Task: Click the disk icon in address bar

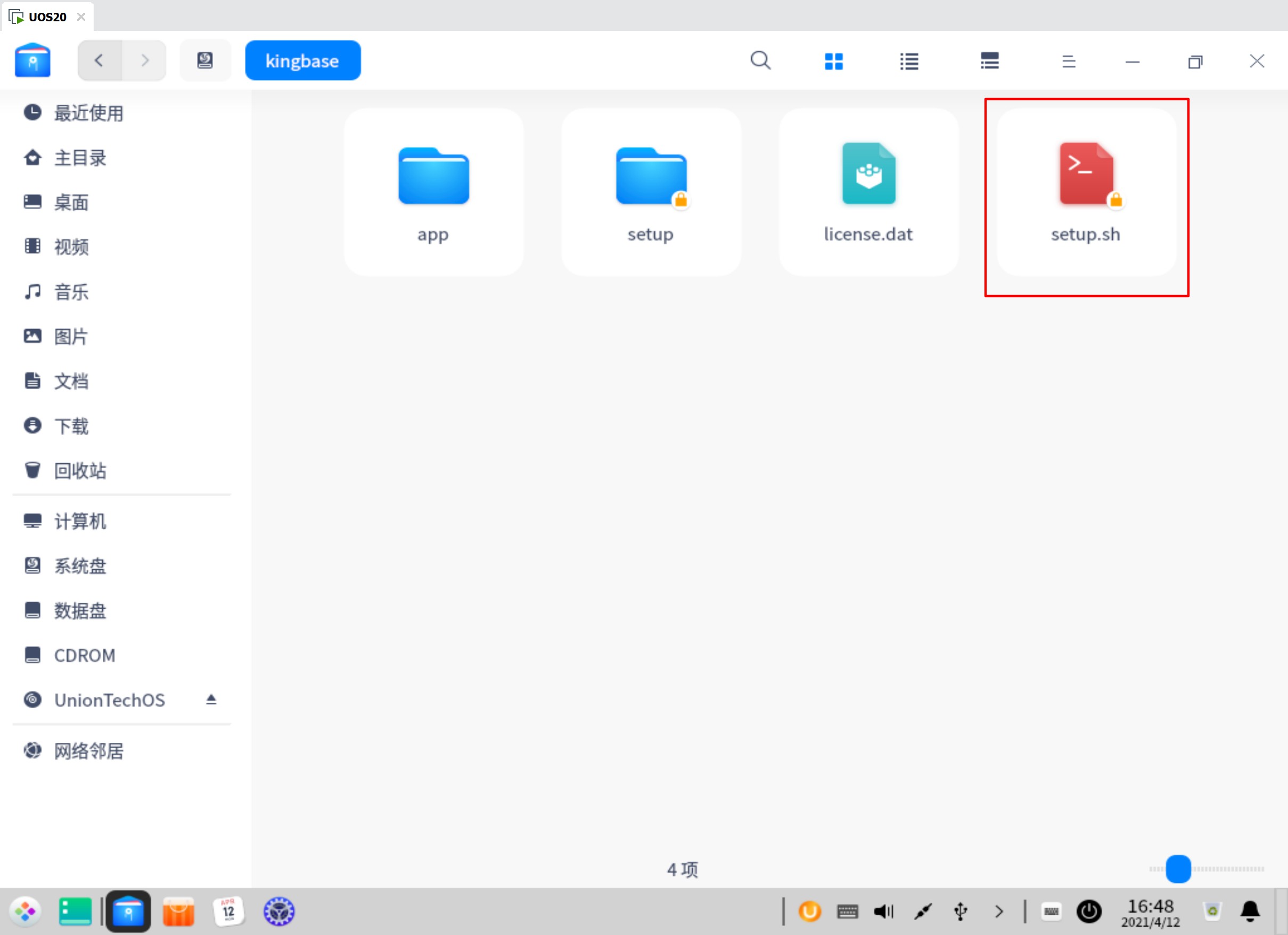Action: click(205, 60)
